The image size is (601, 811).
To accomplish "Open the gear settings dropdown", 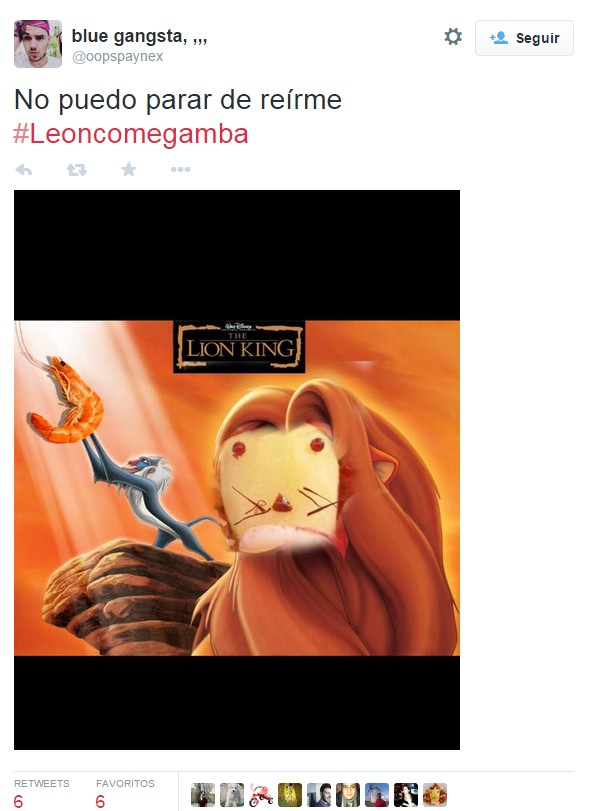I will point(453,37).
